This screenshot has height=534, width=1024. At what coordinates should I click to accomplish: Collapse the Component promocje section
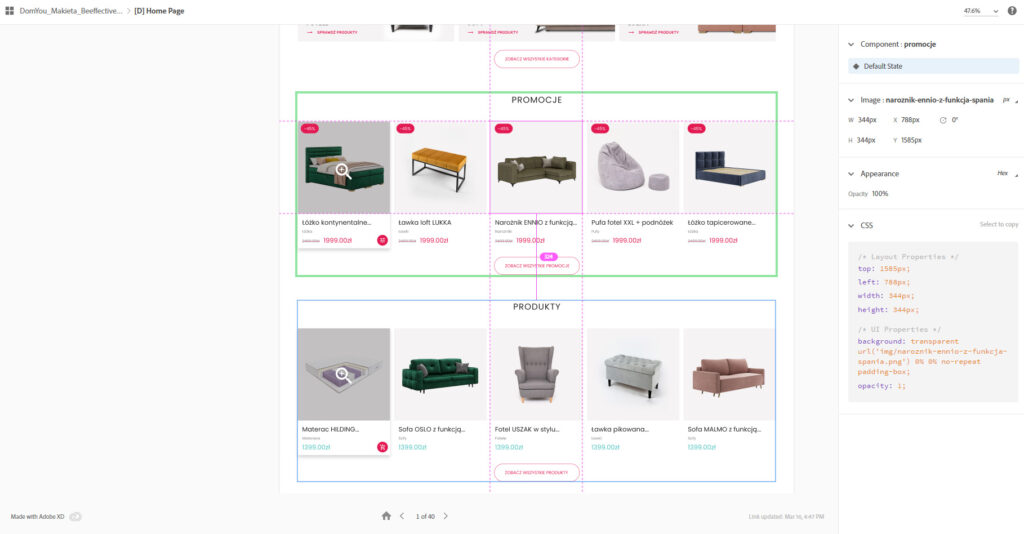click(851, 44)
